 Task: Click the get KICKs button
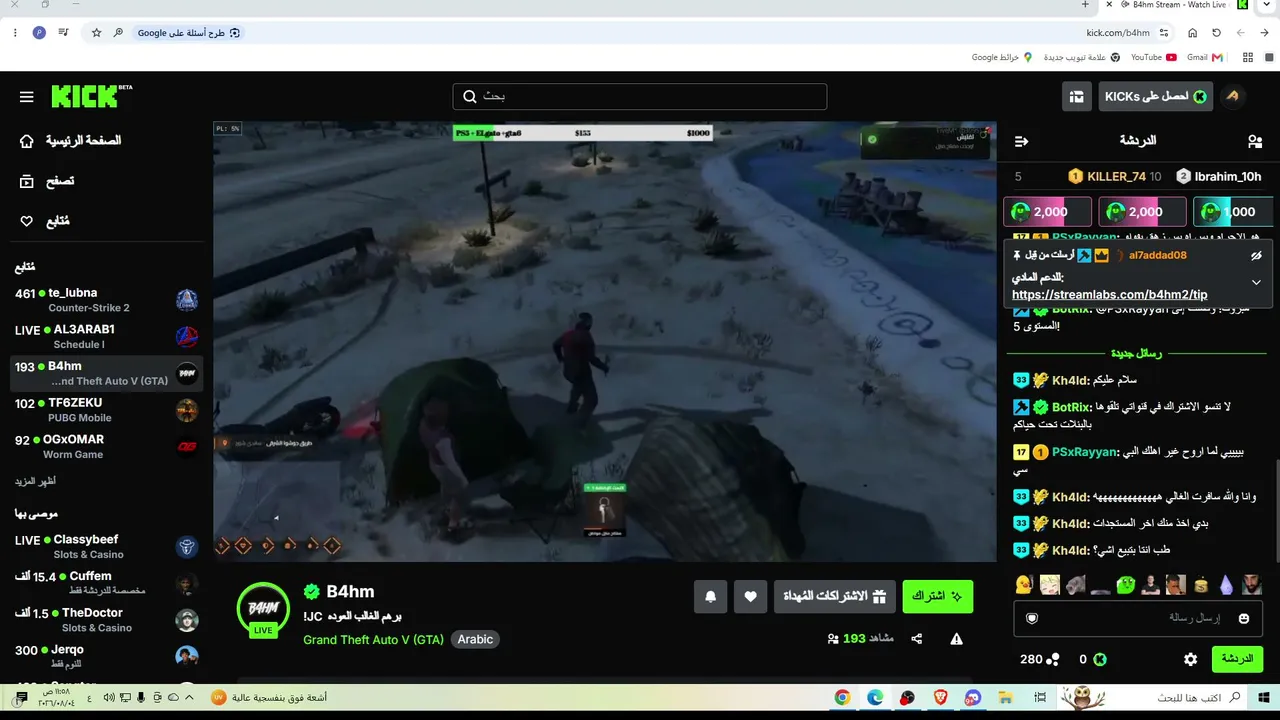click(x=1155, y=97)
